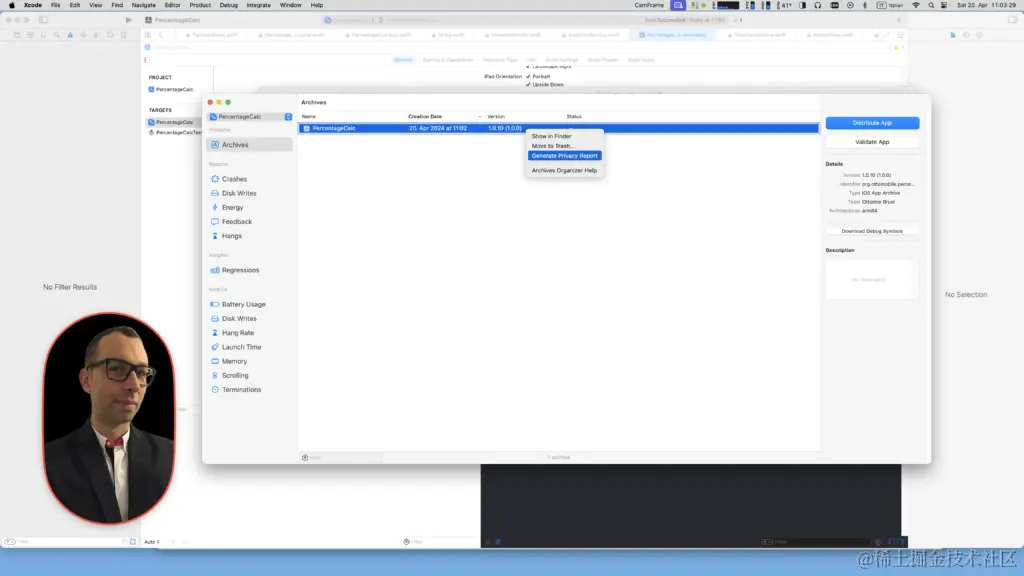Click the archive Description text area
Viewport: 1024px width, 576px height.
click(872, 279)
